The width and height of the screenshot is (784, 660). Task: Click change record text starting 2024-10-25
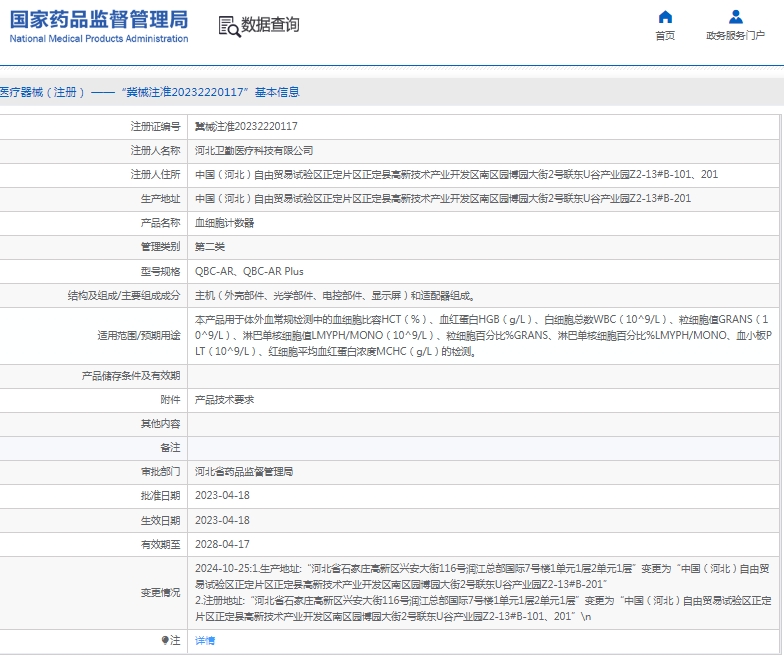pos(483,592)
